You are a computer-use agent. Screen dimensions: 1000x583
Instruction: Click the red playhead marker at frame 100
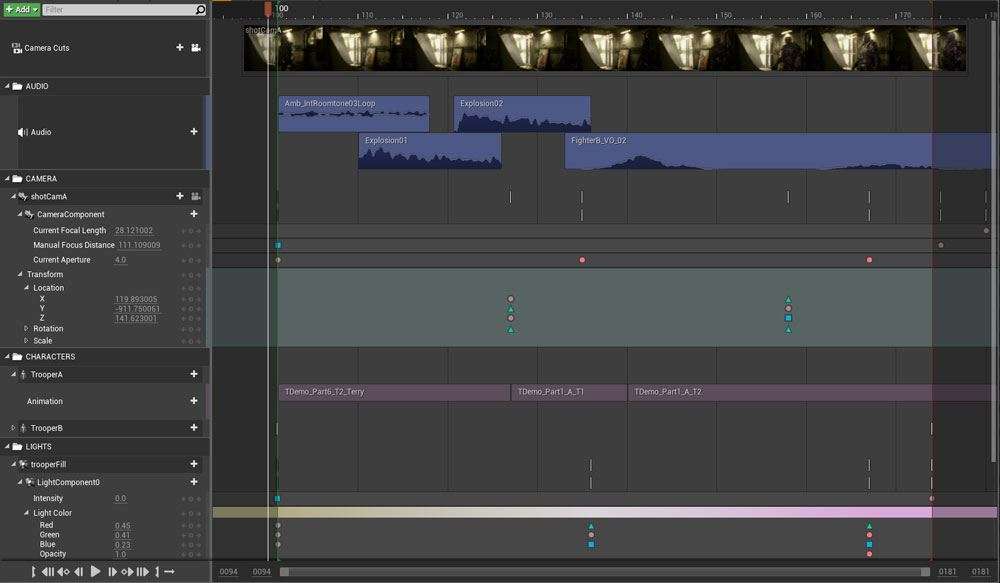[x=268, y=8]
